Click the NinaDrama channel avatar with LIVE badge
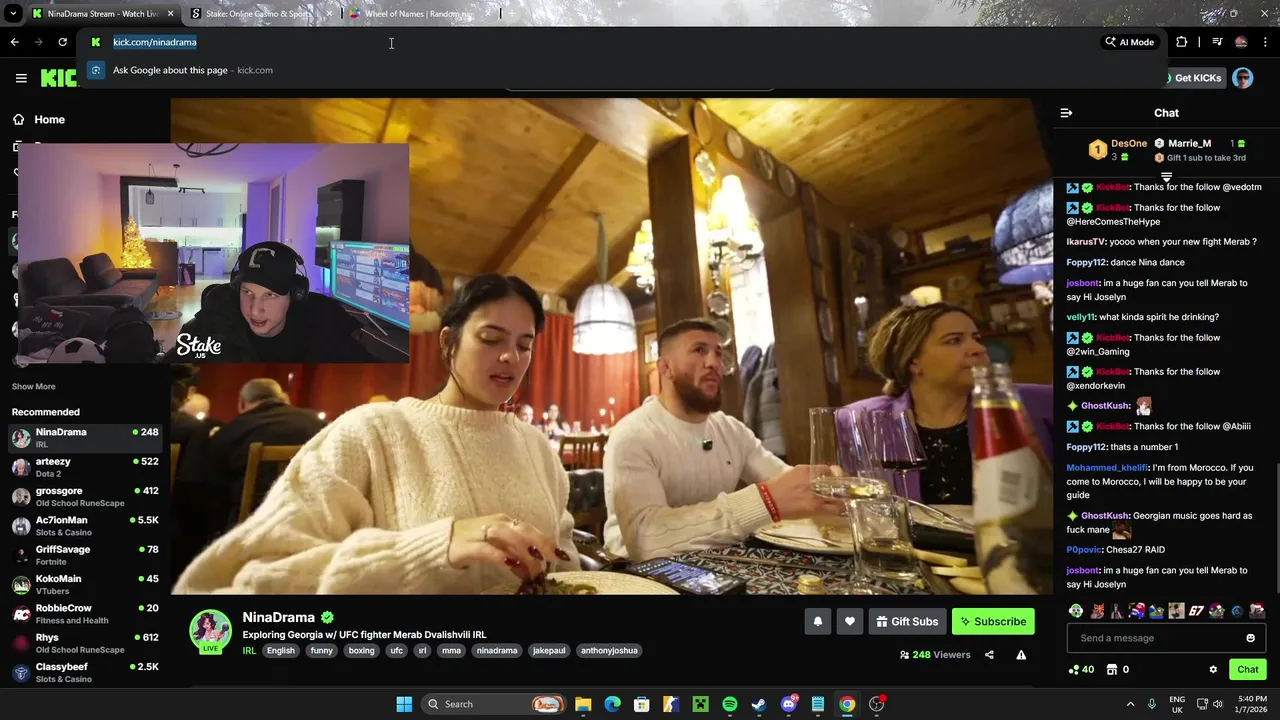This screenshot has width=1280, height=720. [x=211, y=631]
